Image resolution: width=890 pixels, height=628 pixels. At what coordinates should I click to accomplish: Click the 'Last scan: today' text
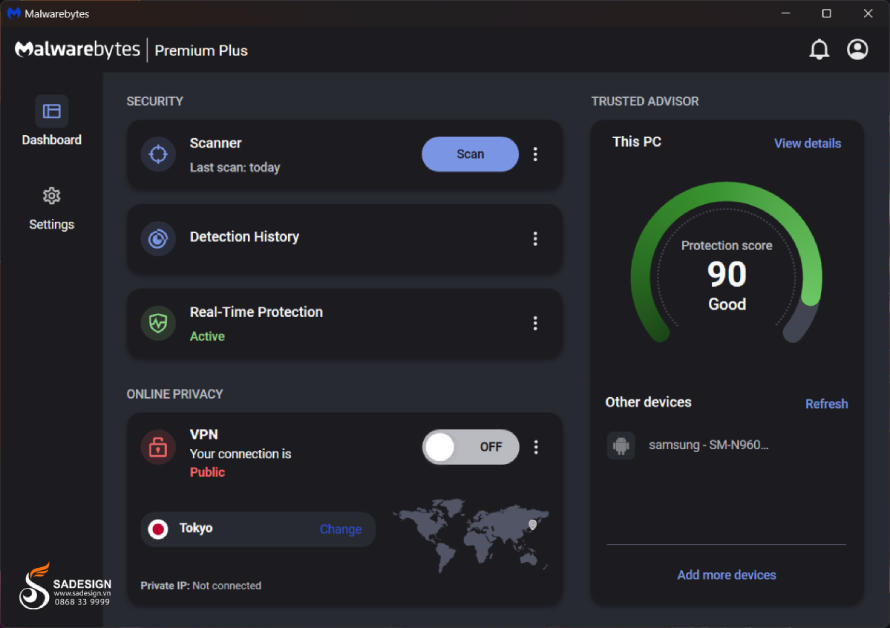point(235,168)
